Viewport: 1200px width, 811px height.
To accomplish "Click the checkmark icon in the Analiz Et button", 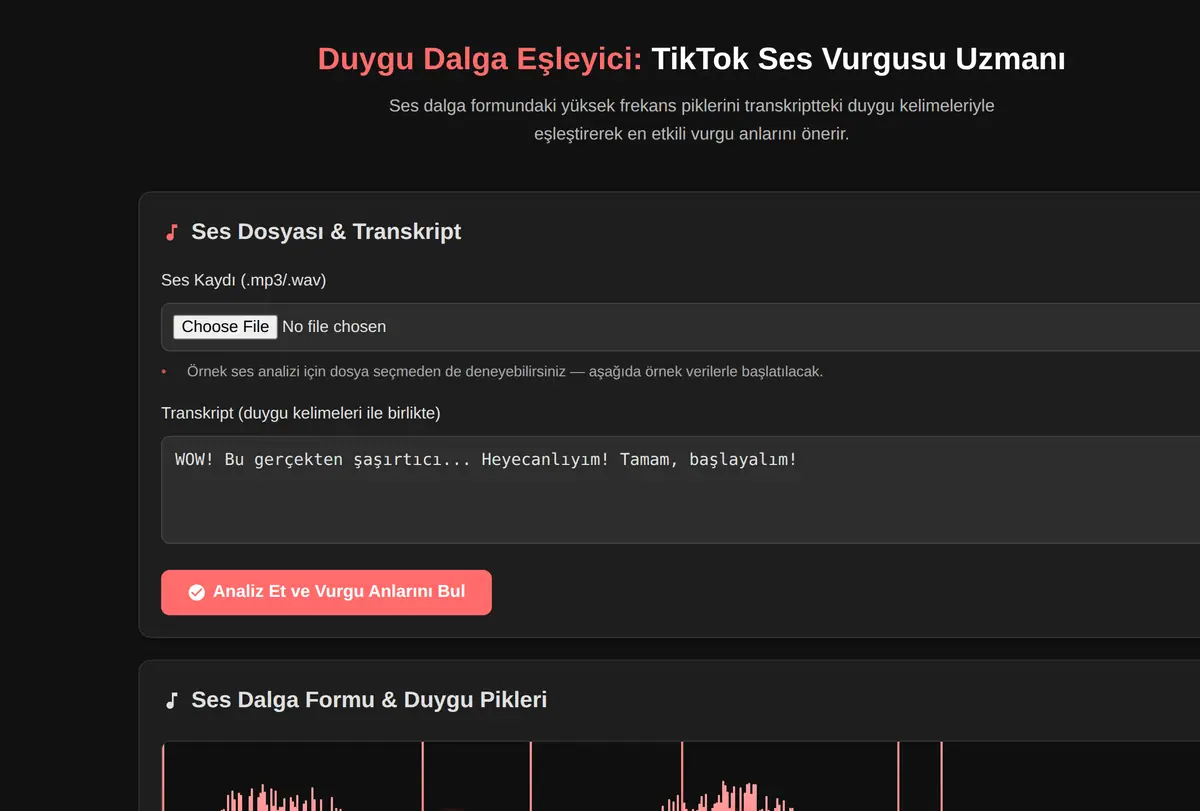I will (197, 592).
